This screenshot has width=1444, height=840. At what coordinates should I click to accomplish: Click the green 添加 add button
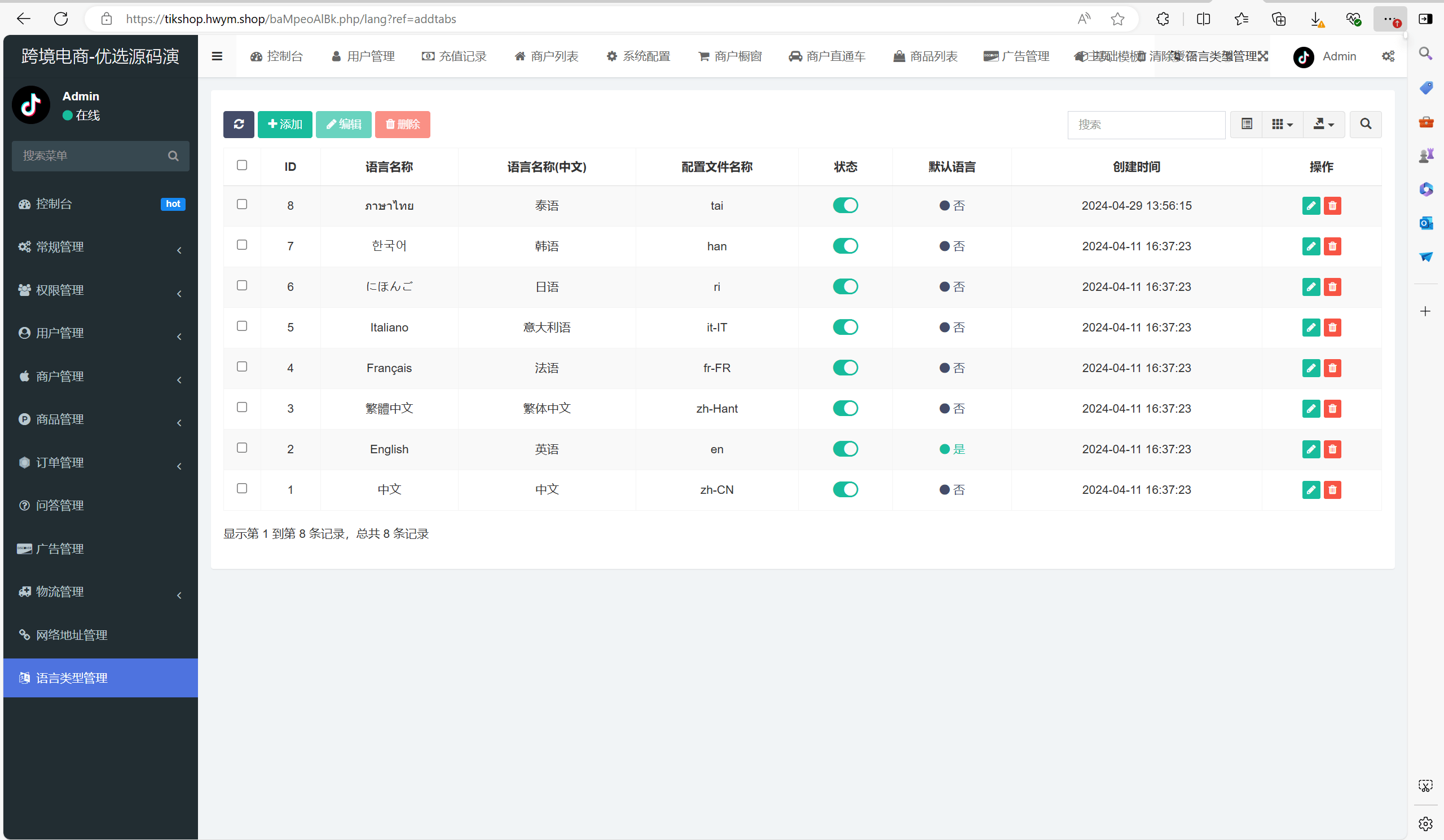285,124
